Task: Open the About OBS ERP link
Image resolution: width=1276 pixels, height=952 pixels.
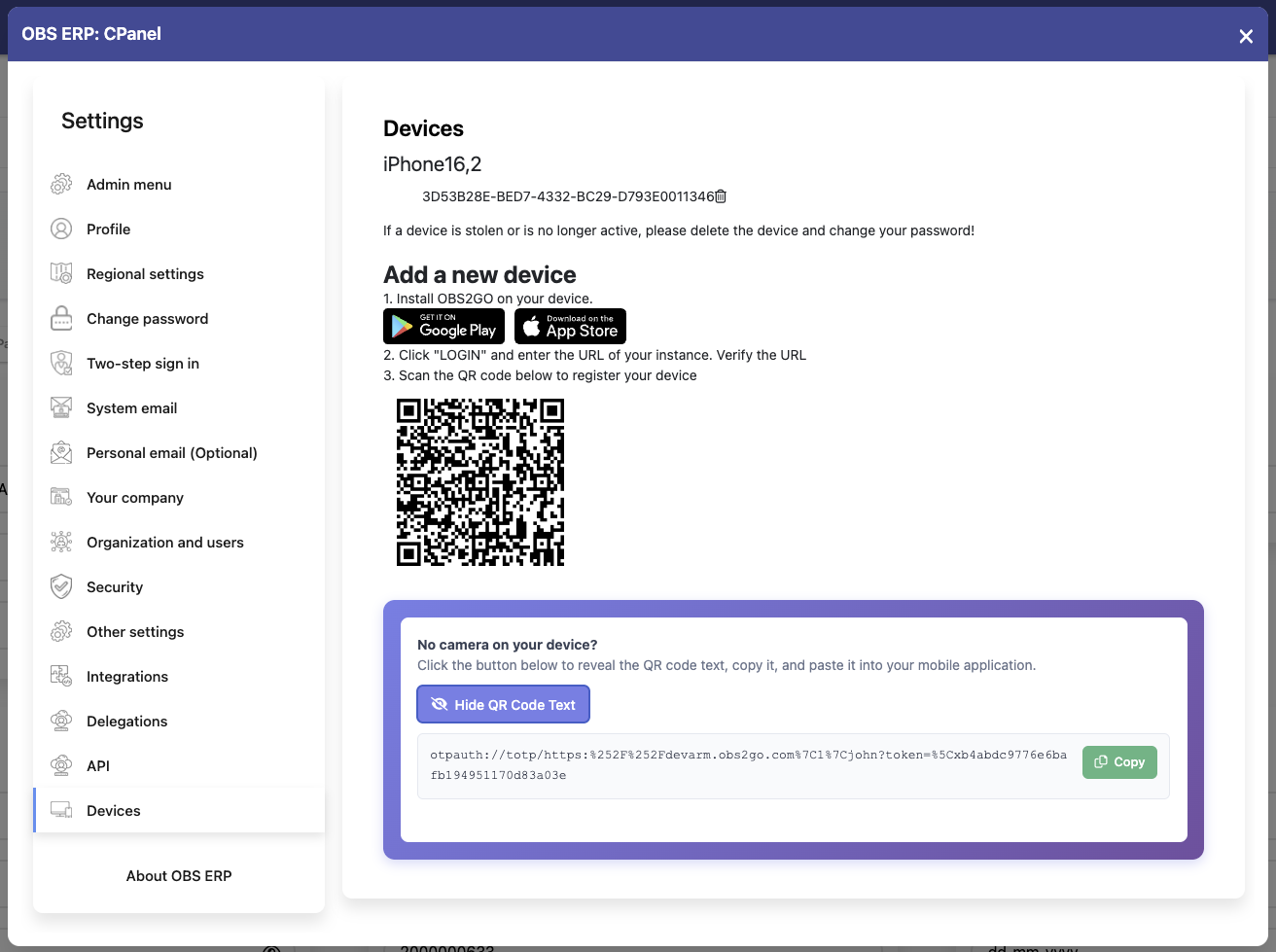Action: pos(179,876)
